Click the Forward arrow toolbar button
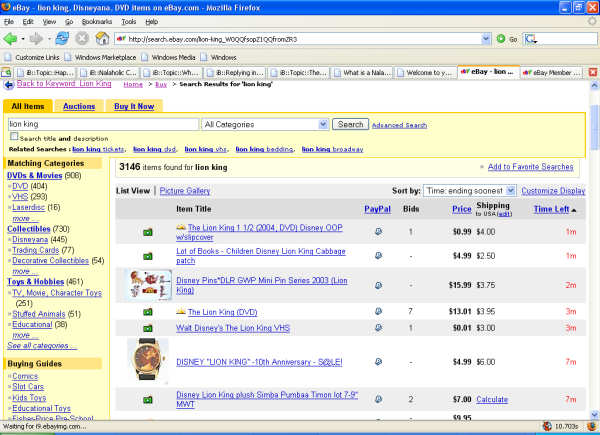The image size is (600, 435). click(x=36, y=39)
